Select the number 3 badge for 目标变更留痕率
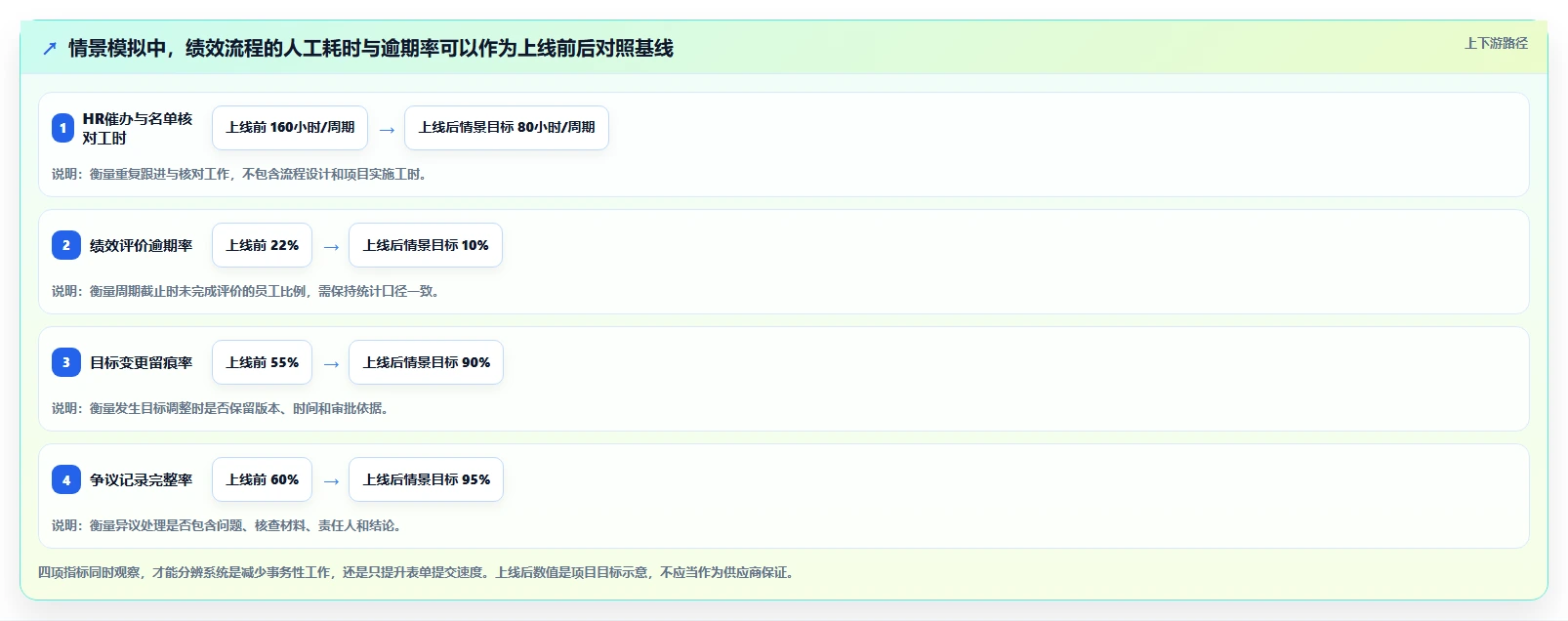This screenshot has width=1568, height=621. coord(66,362)
